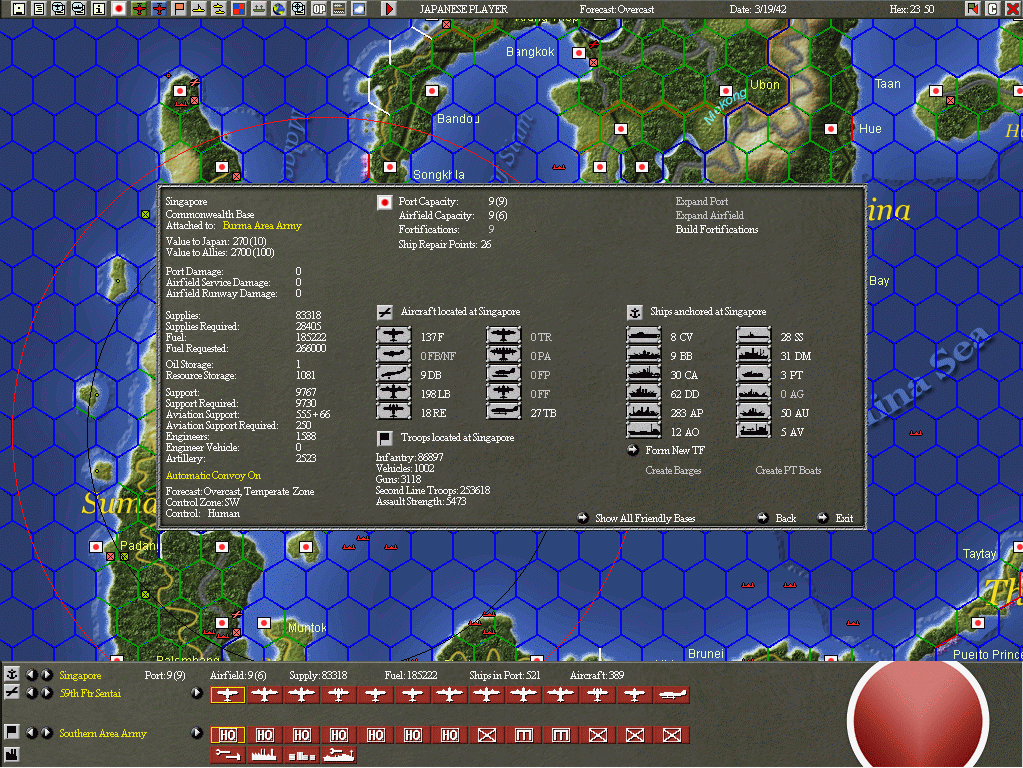Select the 9 BB battleship icon
This screenshot has height=768, width=1023.
tap(643, 355)
